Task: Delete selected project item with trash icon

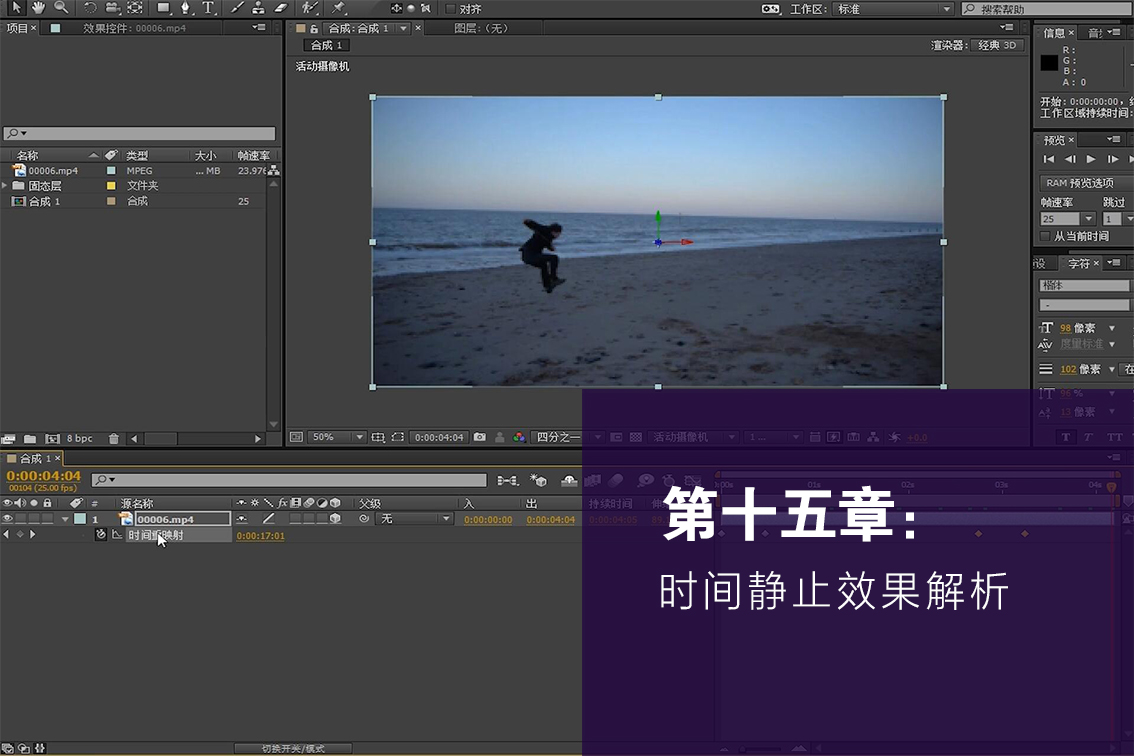Action: click(114, 438)
